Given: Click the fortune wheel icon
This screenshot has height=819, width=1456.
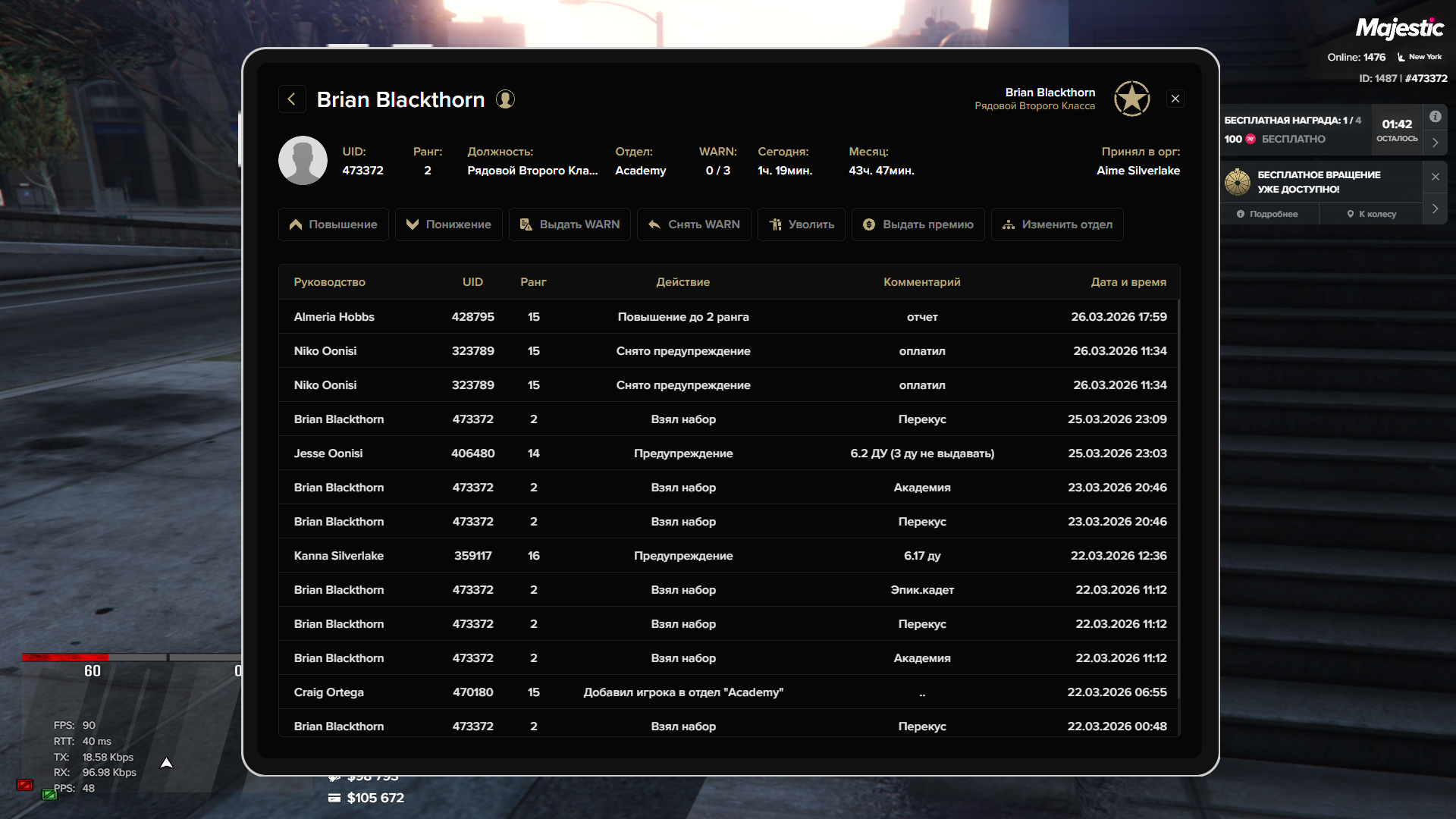Looking at the screenshot, I should tap(1238, 182).
